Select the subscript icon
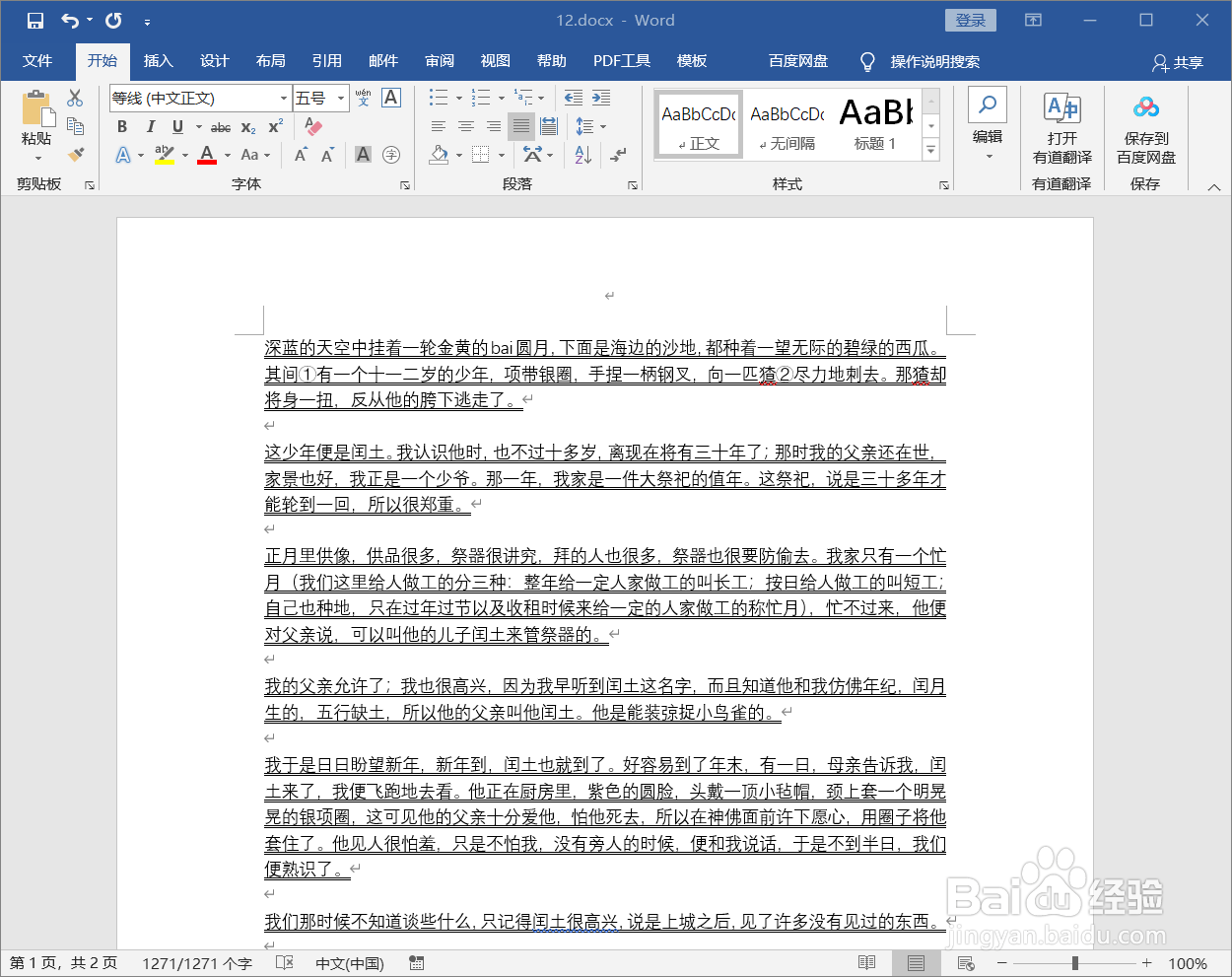Viewport: 1232px width, 977px height. tap(247, 127)
